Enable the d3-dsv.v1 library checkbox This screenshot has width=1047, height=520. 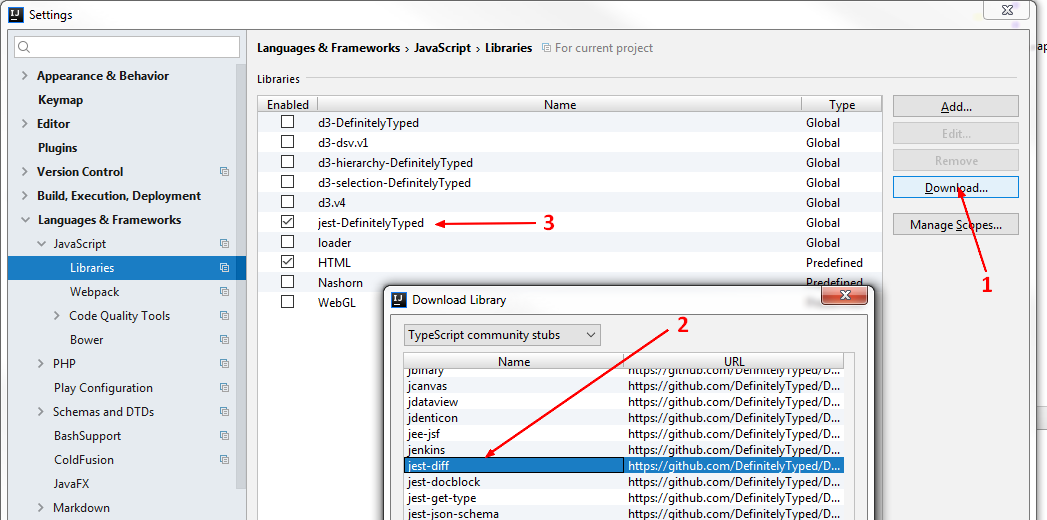[288, 142]
